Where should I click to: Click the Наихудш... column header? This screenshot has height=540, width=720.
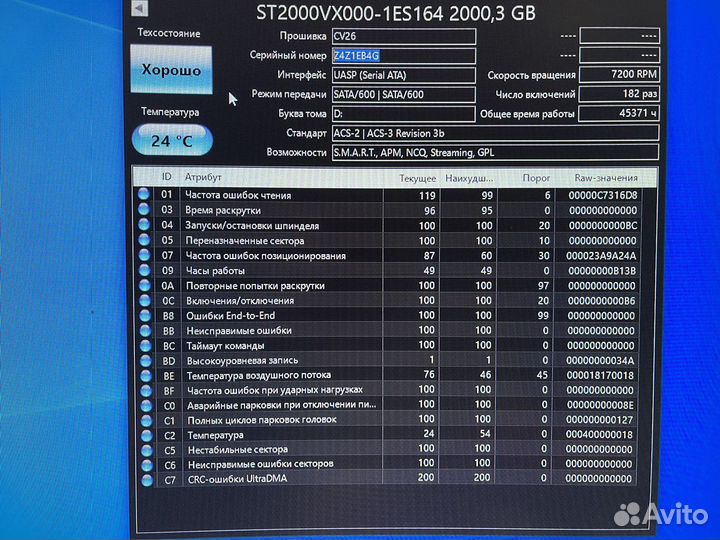[469, 178]
